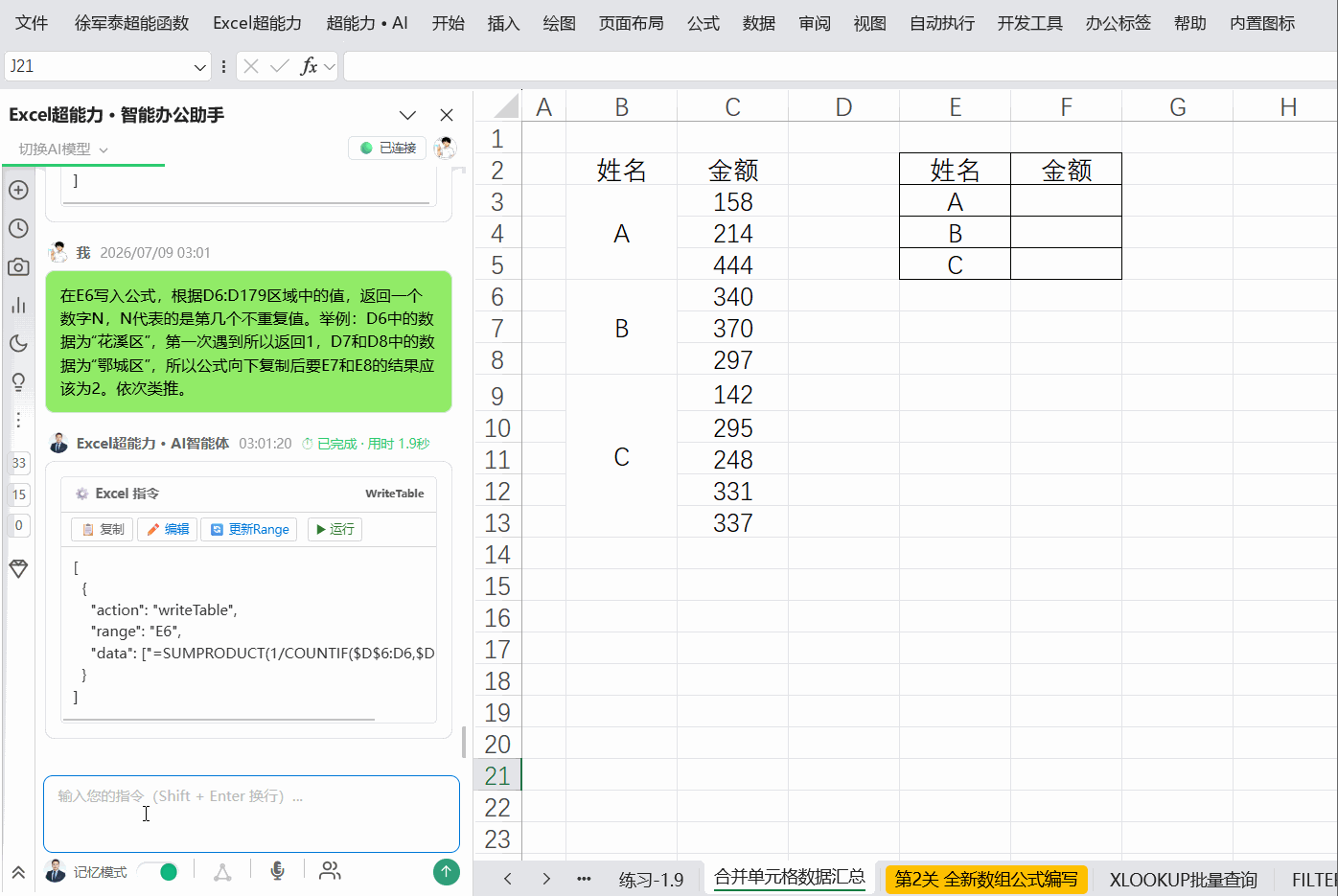Open chat history via the clock icon

point(18,228)
